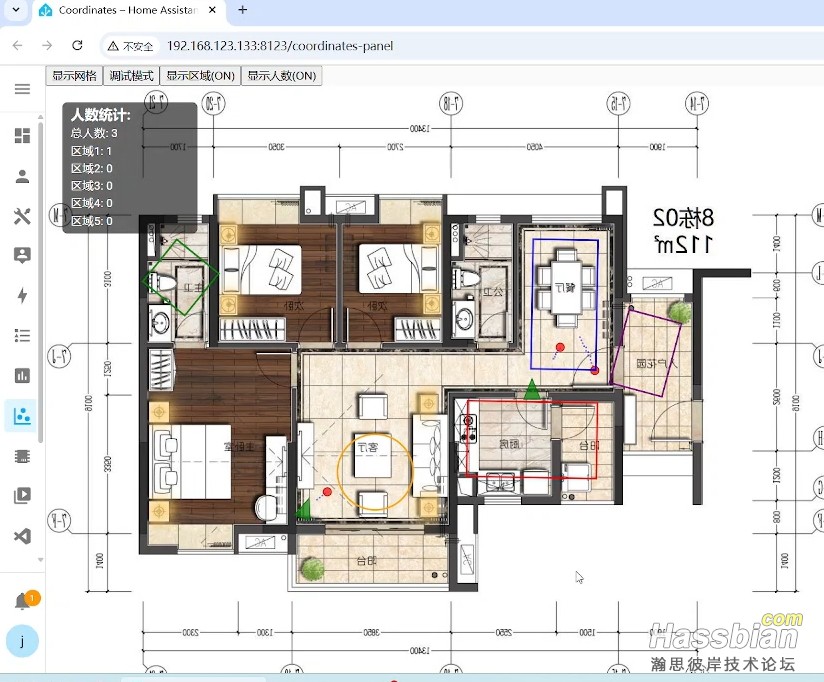Toggle the 显示区域(ON) button
This screenshot has width=824, height=682.
point(200,76)
